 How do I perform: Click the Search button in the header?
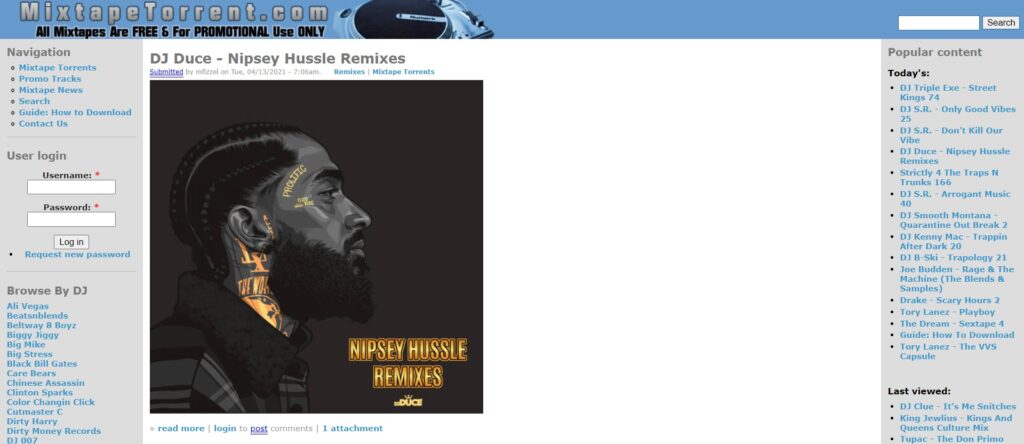pyautogui.click(x=1000, y=23)
